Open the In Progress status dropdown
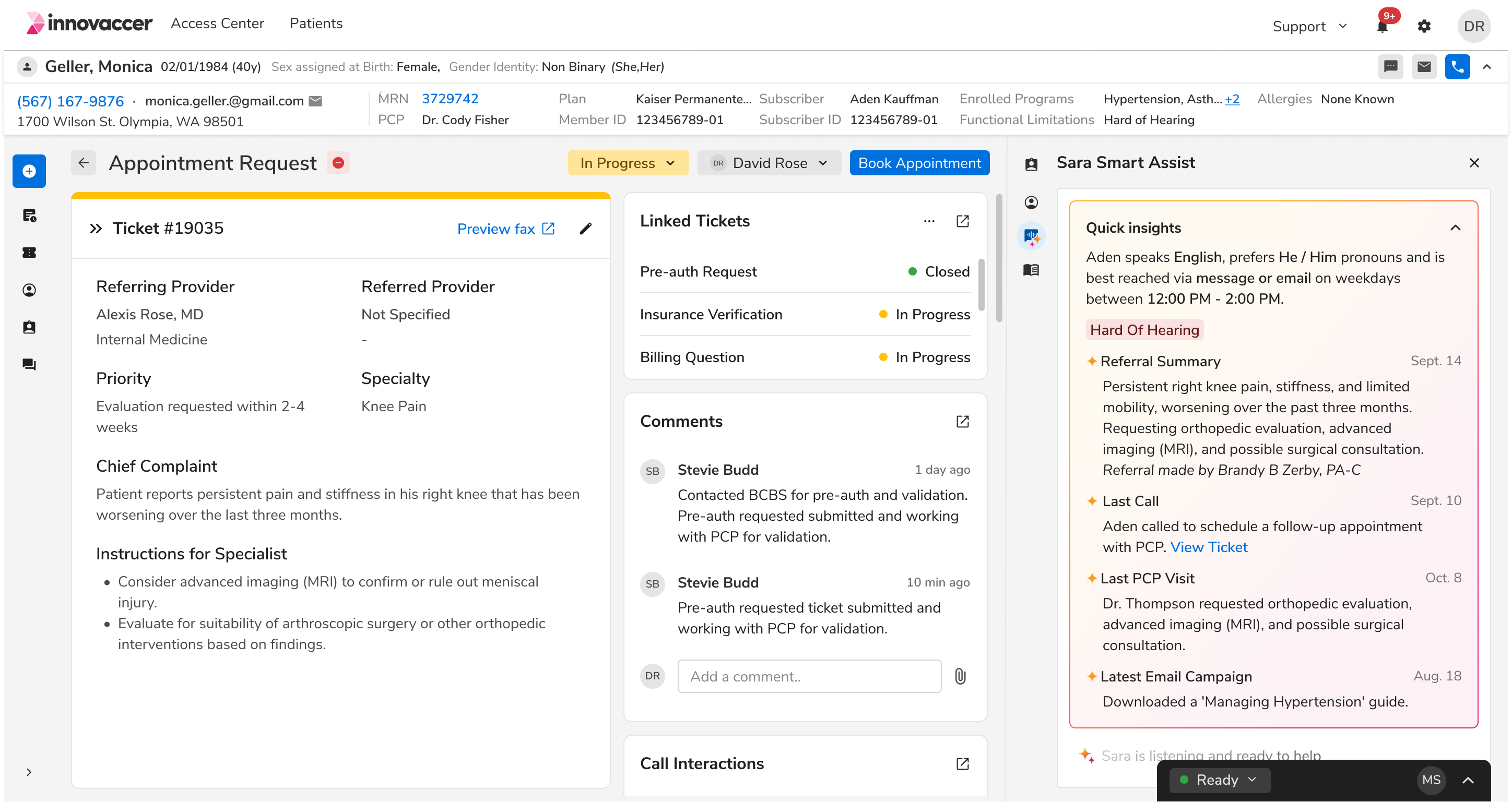The image size is (1512, 802). pos(628,163)
